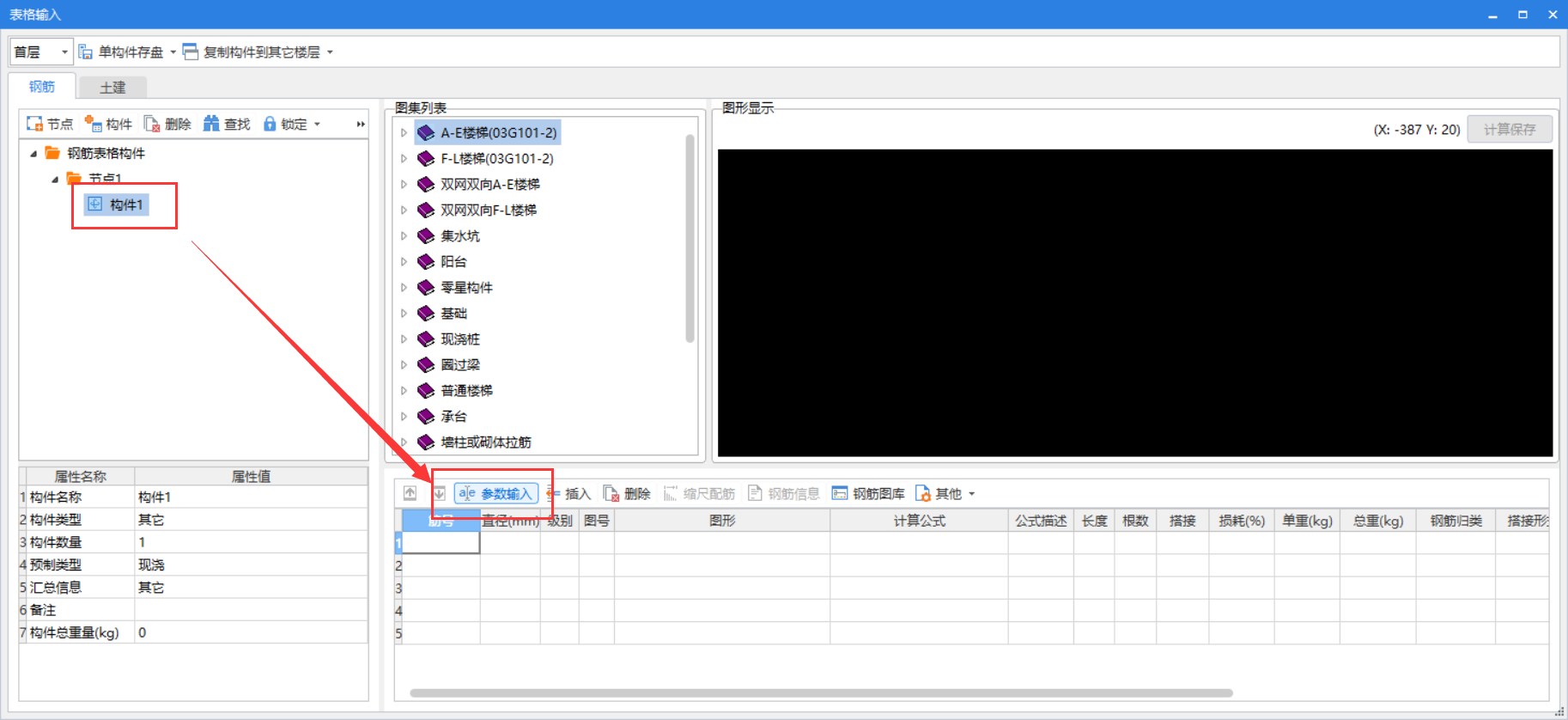This screenshot has height=720, width=1568.
Task: Click the move-row-up arrow icon
Action: 410,493
